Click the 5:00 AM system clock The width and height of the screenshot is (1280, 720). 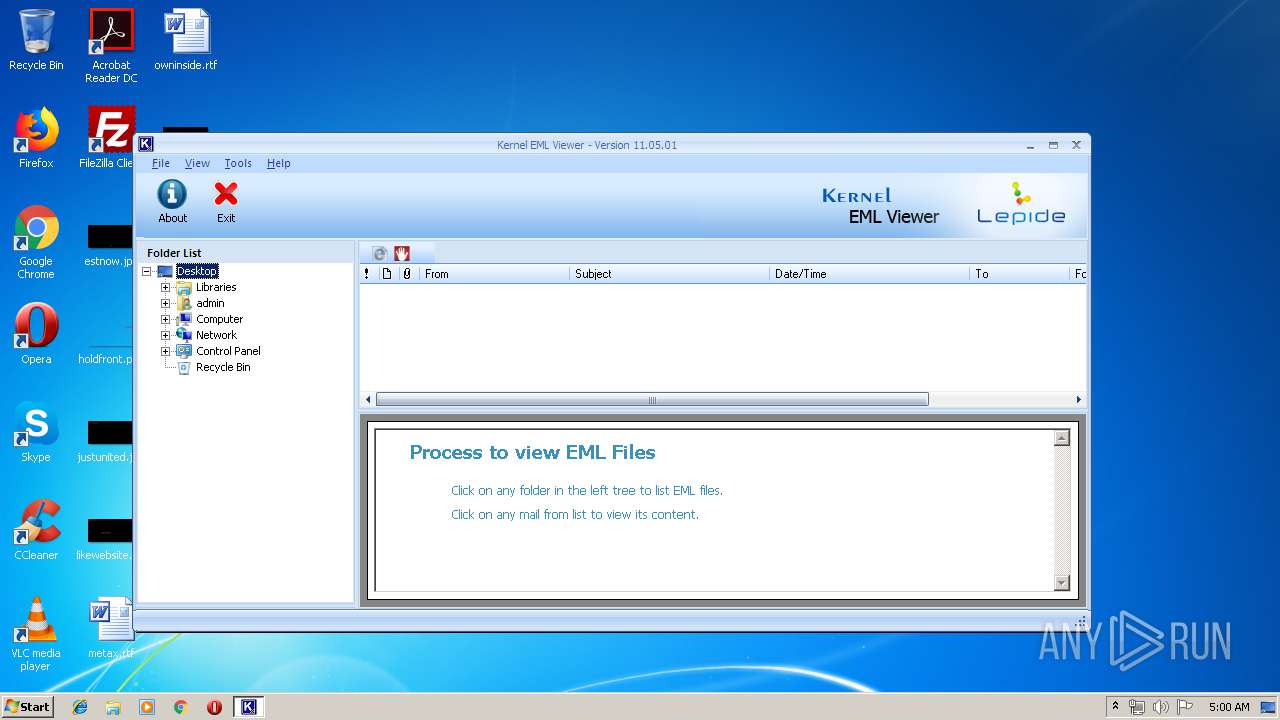click(x=1229, y=707)
